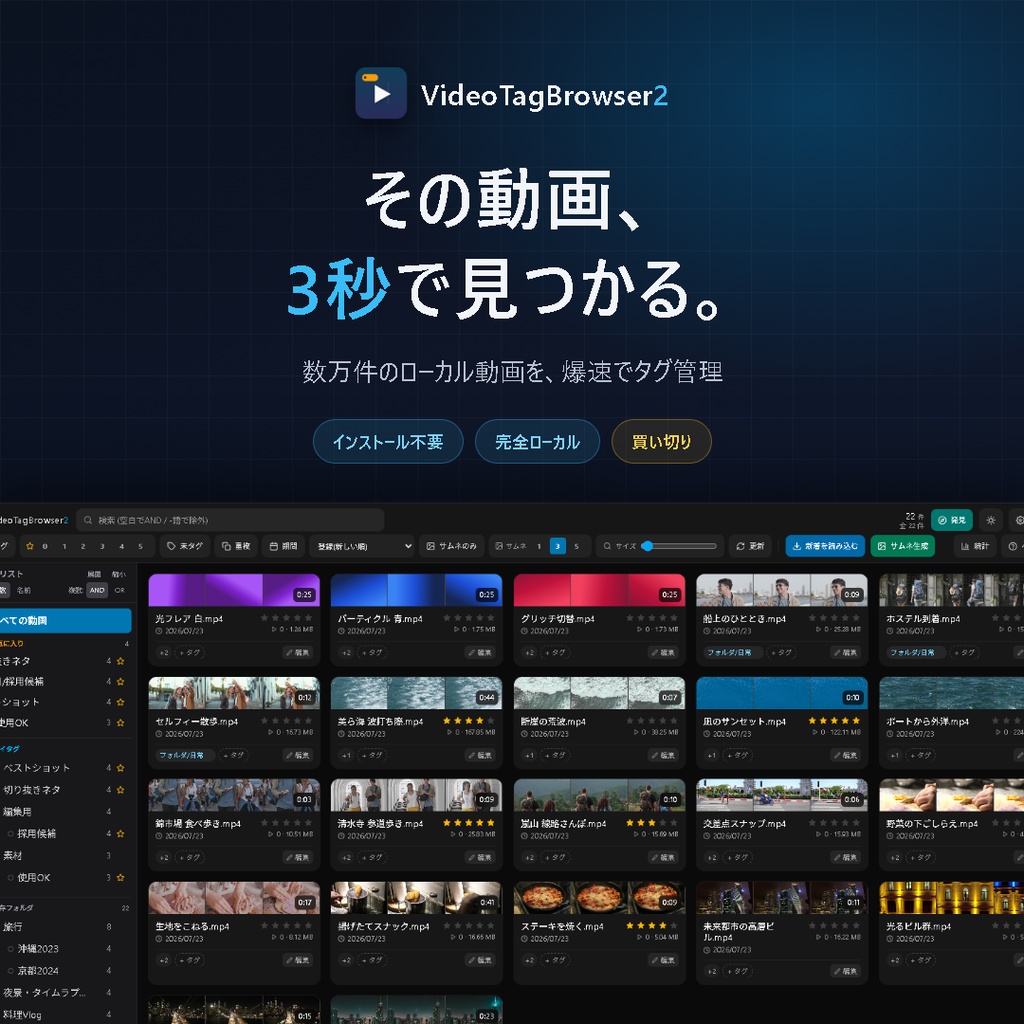The image size is (1024, 1024).
Task: Click the yellow star rating filter icon
Action: point(29,546)
